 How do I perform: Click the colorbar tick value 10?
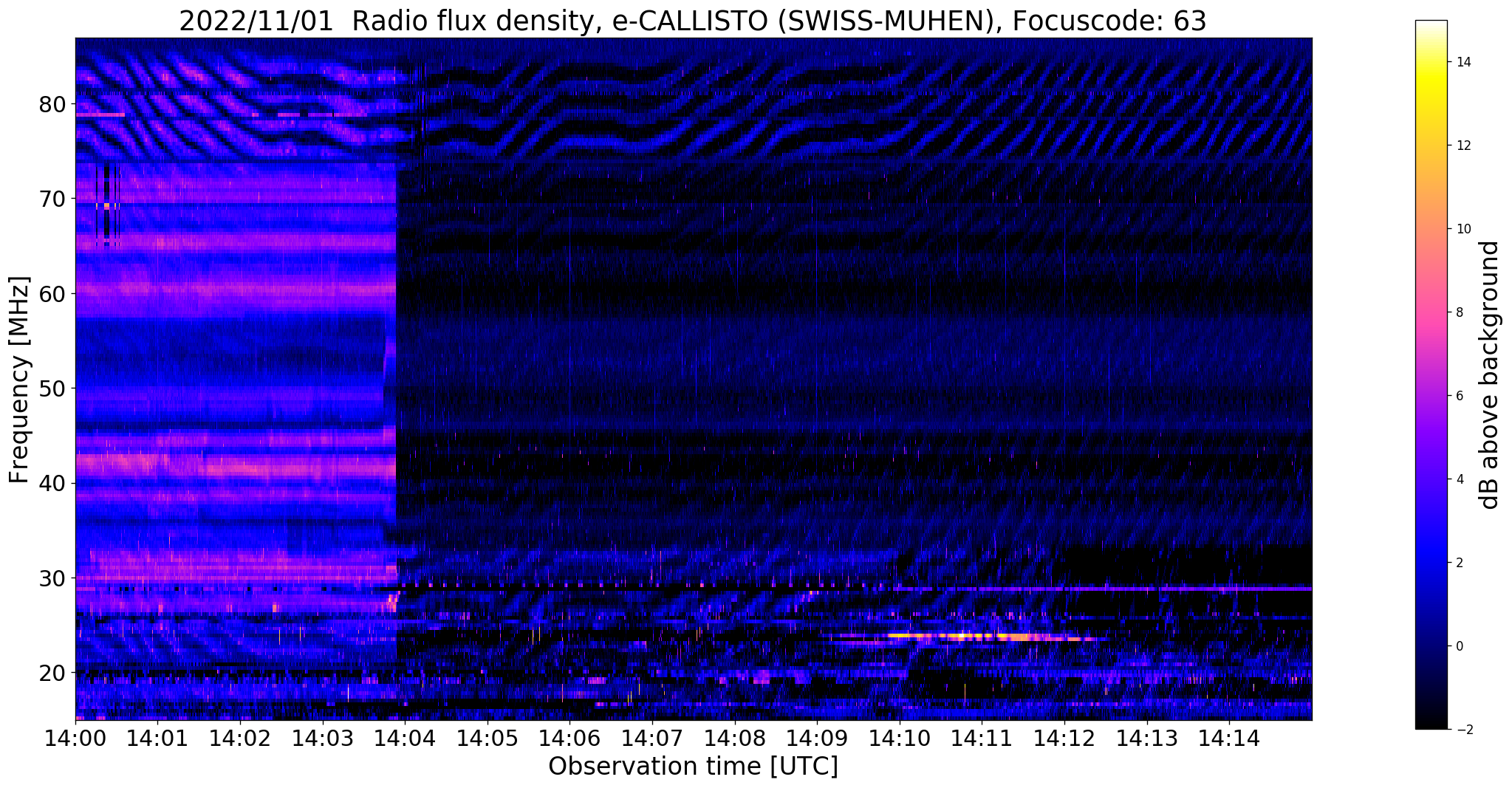pyautogui.click(x=1462, y=229)
